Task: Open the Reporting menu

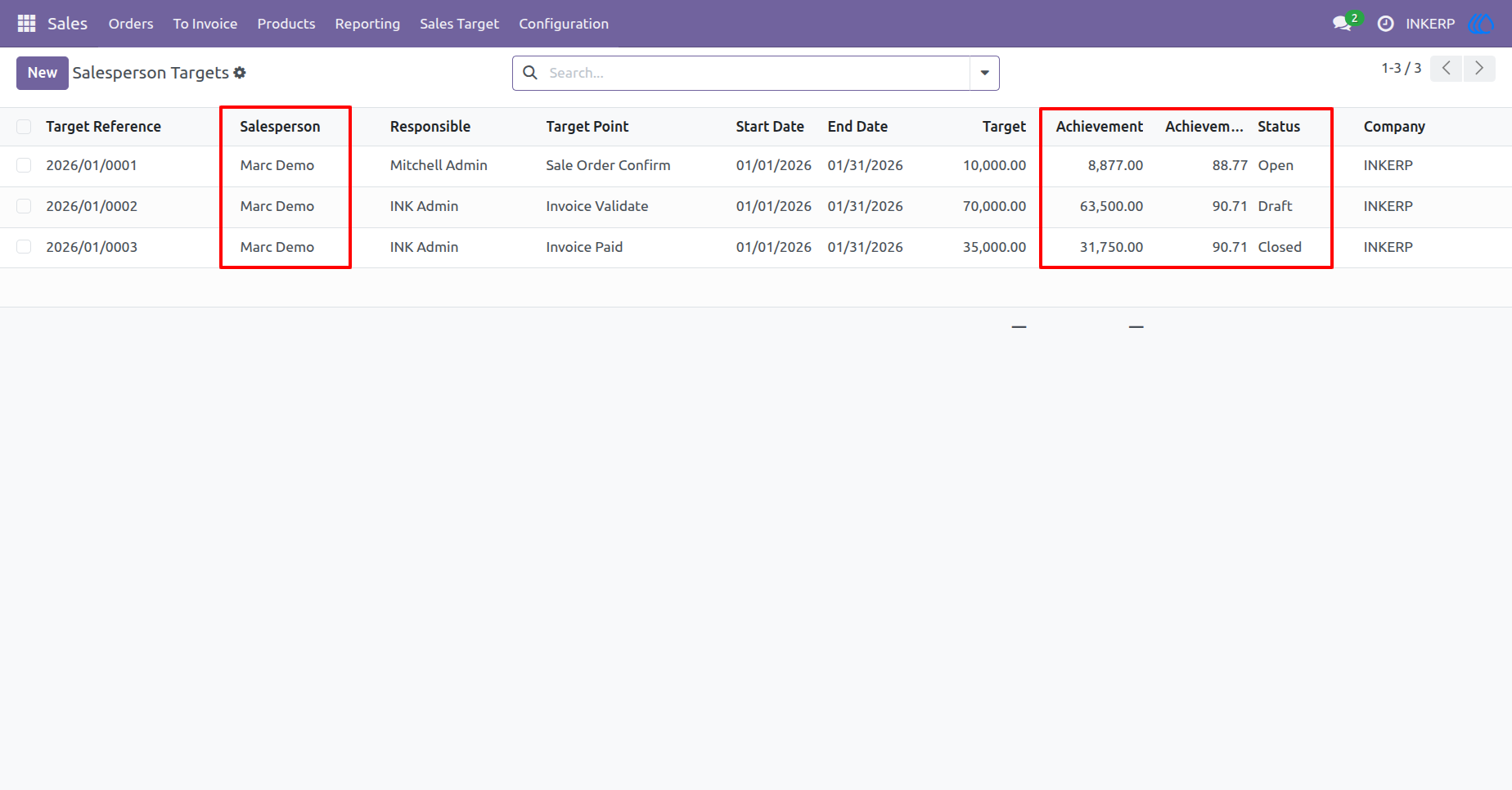Action: [367, 24]
